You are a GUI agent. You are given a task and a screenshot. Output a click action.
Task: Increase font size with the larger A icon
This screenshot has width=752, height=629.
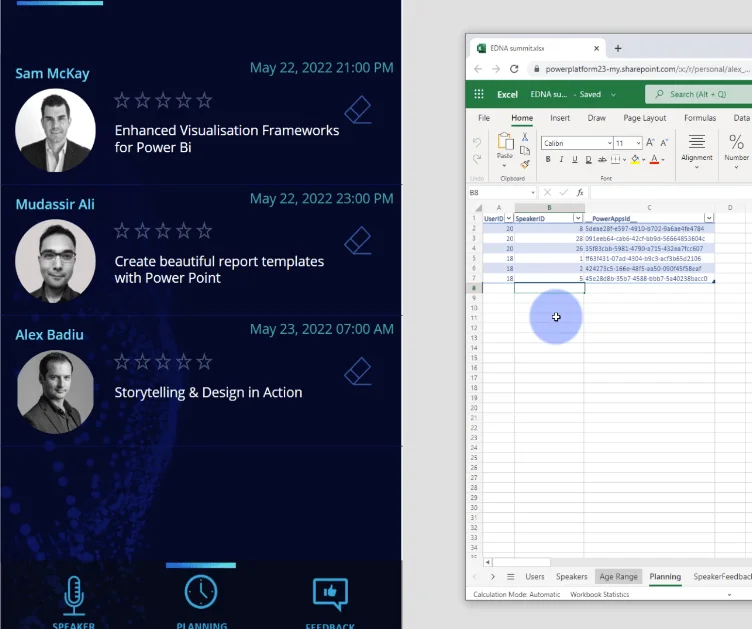click(x=650, y=142)
